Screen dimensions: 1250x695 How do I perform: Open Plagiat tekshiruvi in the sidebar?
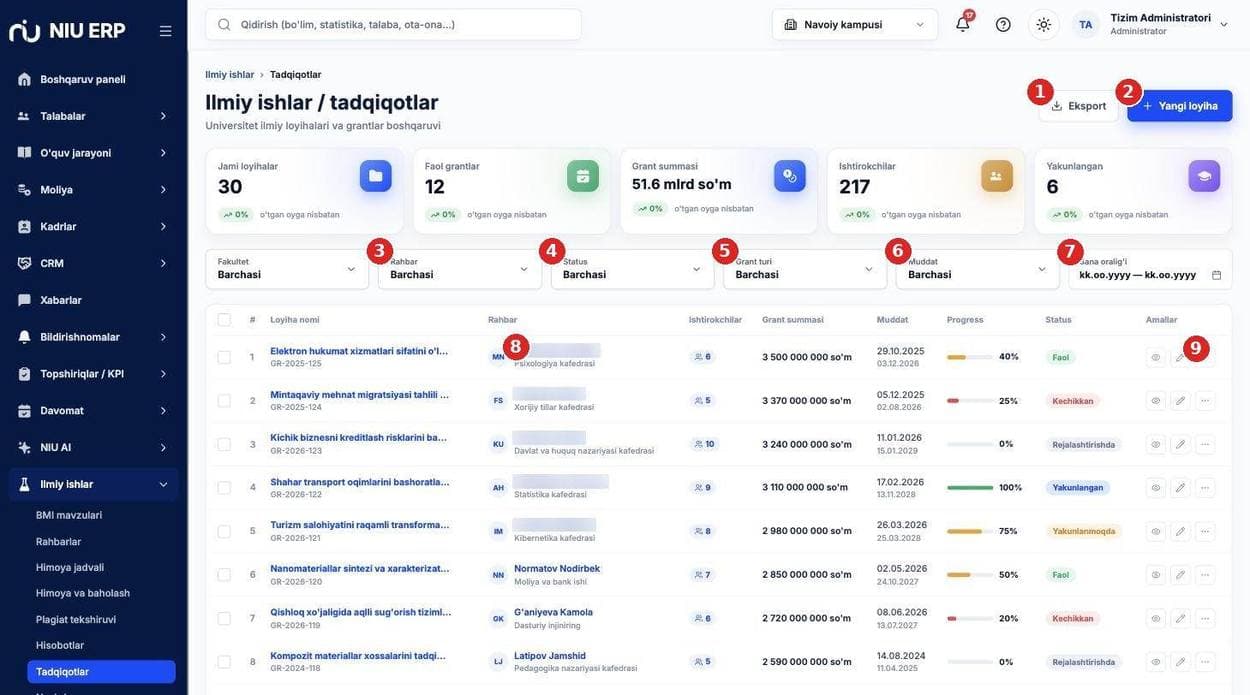tap(76, 619)
